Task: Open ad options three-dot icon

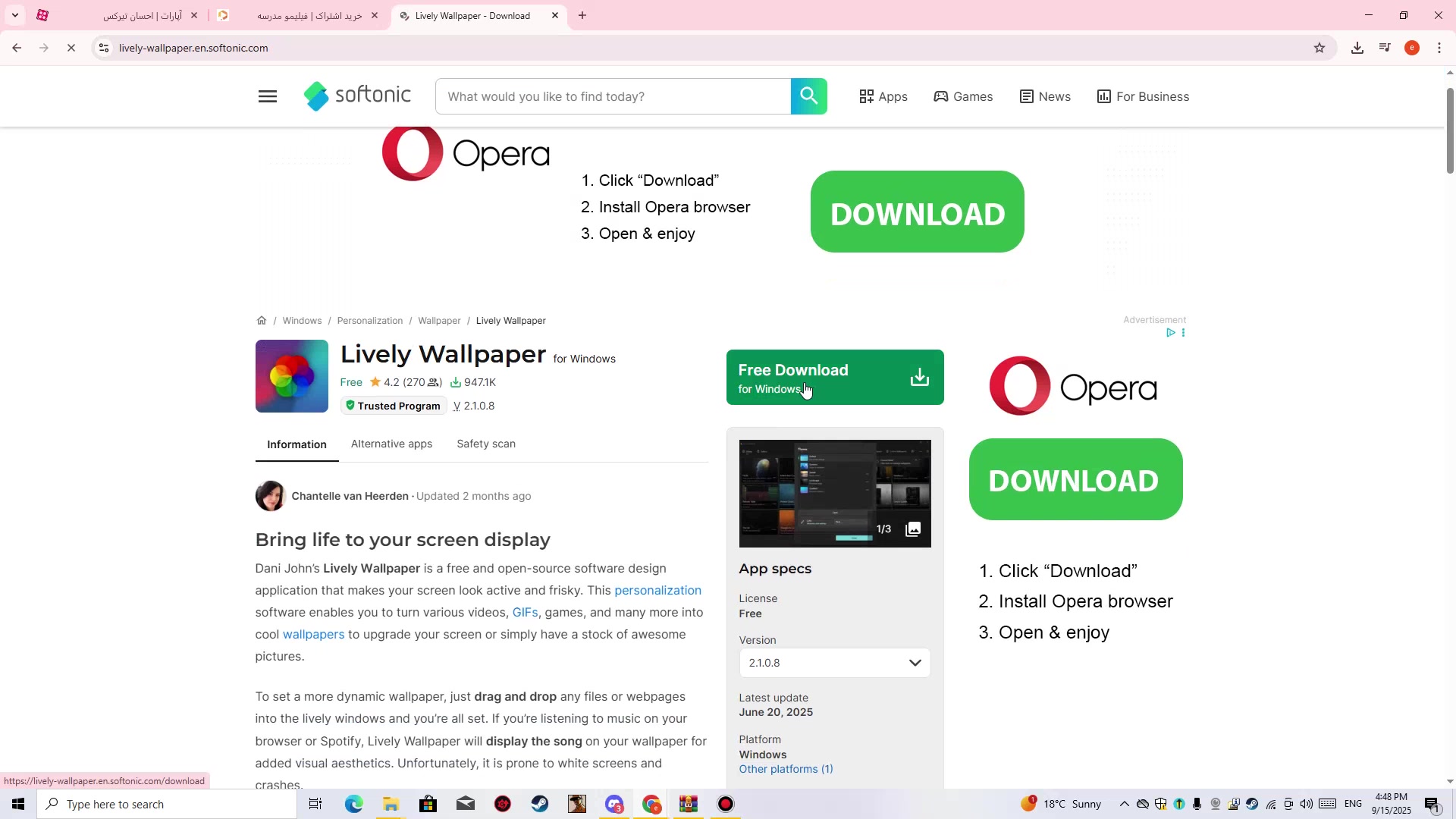Action: point(1183,332)
